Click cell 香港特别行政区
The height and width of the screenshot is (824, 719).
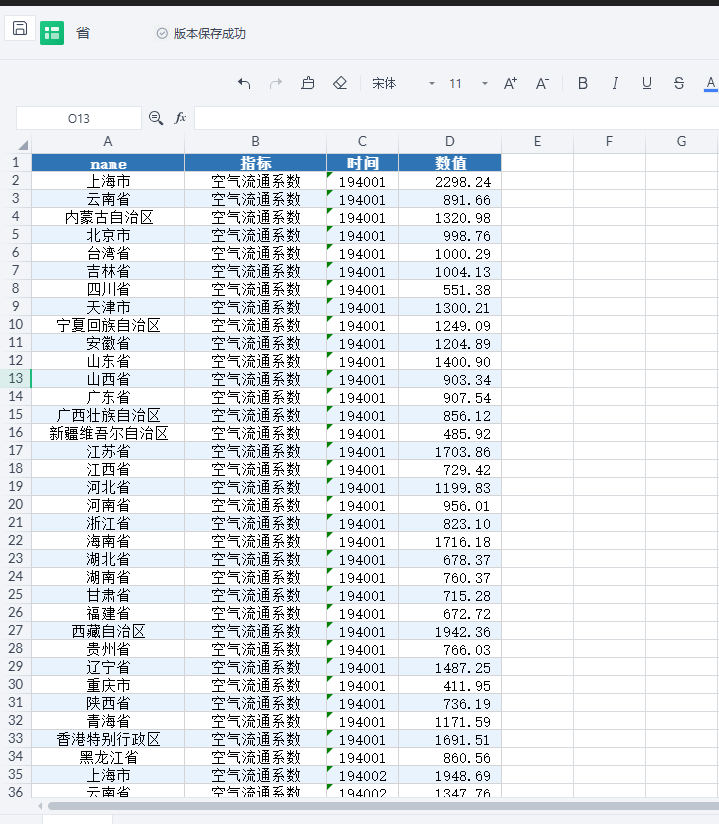click(x=108, y=739)
